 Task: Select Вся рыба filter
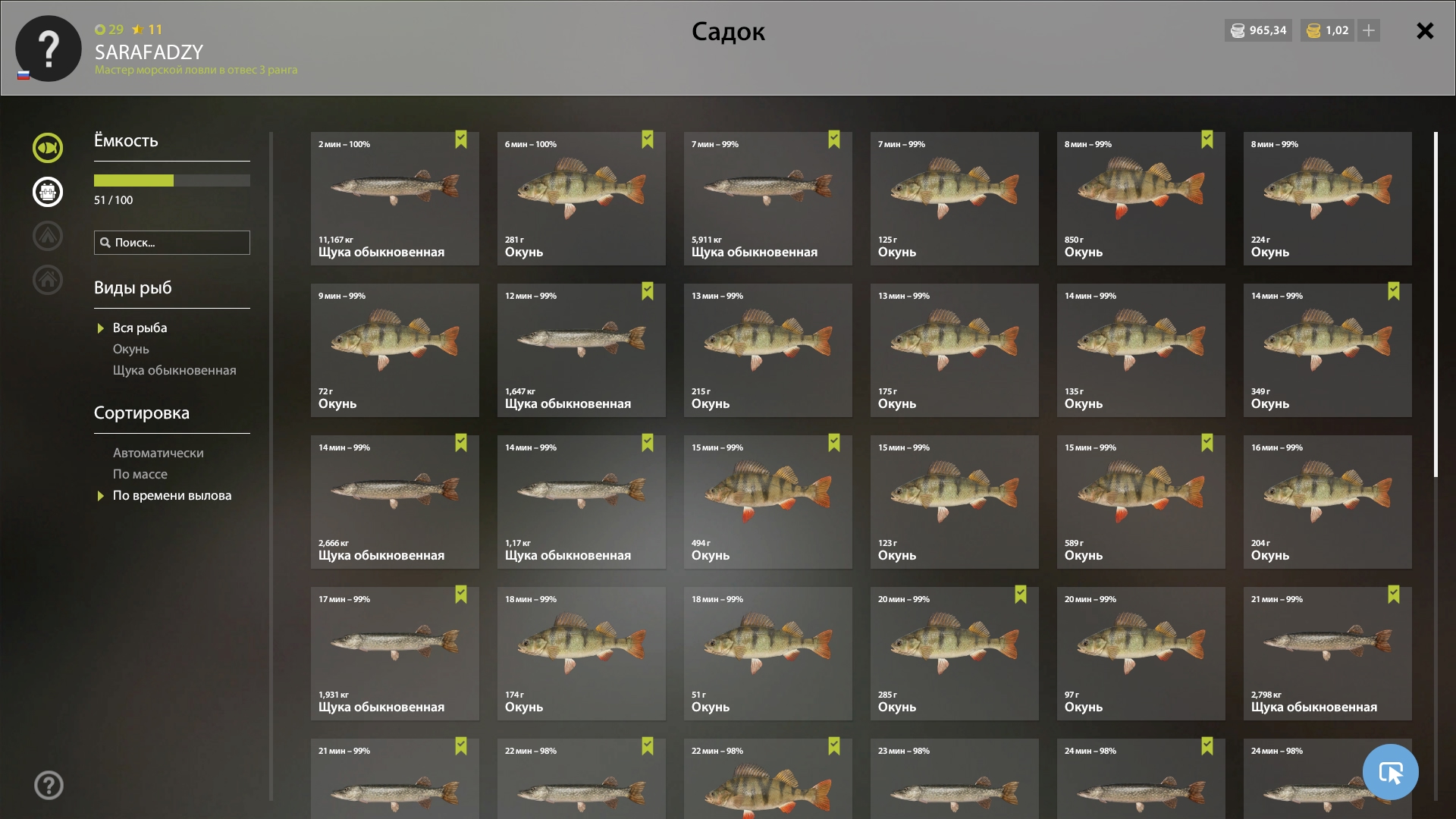[x=140, y=328]
